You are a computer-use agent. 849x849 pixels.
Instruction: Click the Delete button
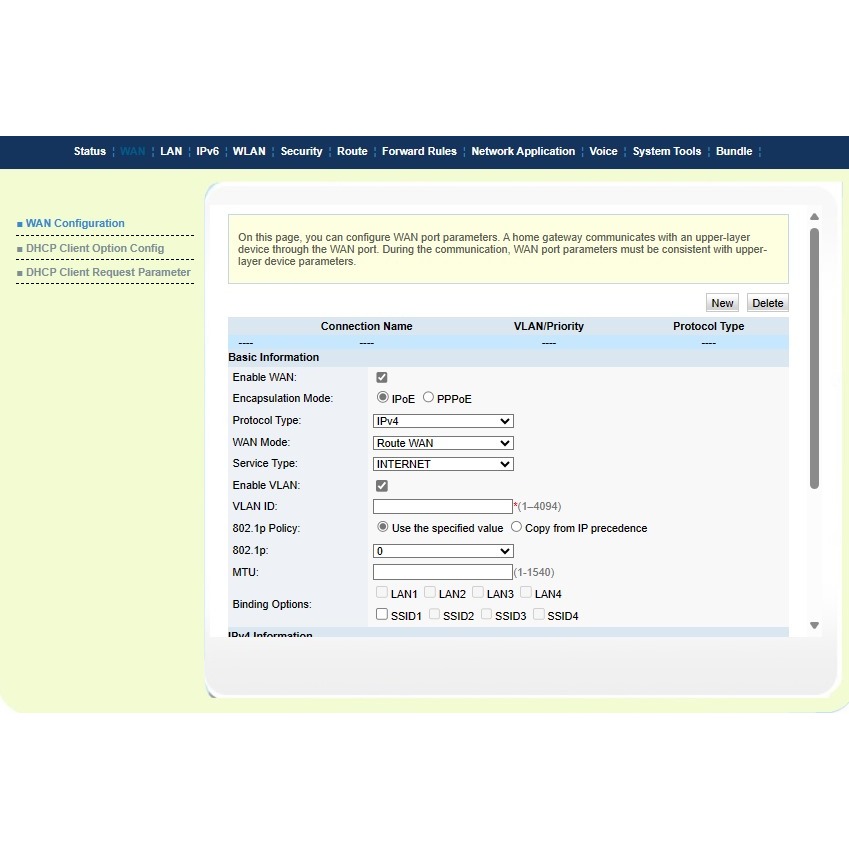767,303
